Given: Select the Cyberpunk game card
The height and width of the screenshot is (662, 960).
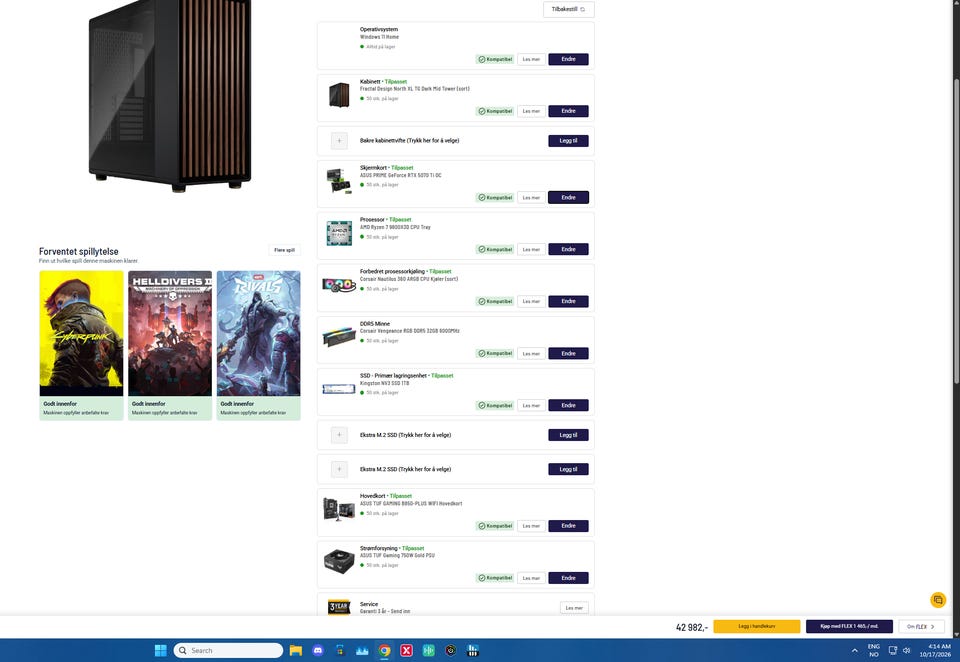Looking at the screenshot, I should (x=81, y=345).
